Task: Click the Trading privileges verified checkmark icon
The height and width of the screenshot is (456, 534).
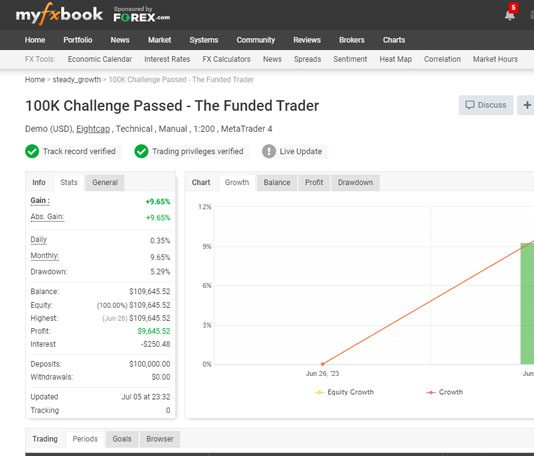Action: click(141, 151)
